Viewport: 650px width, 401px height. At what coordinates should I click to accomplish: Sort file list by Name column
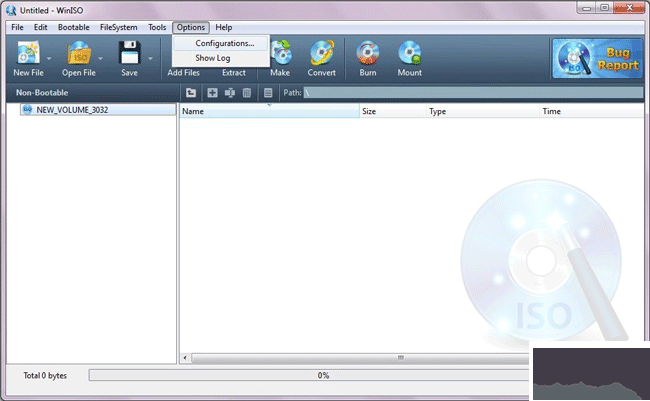[x=268, y=112]
